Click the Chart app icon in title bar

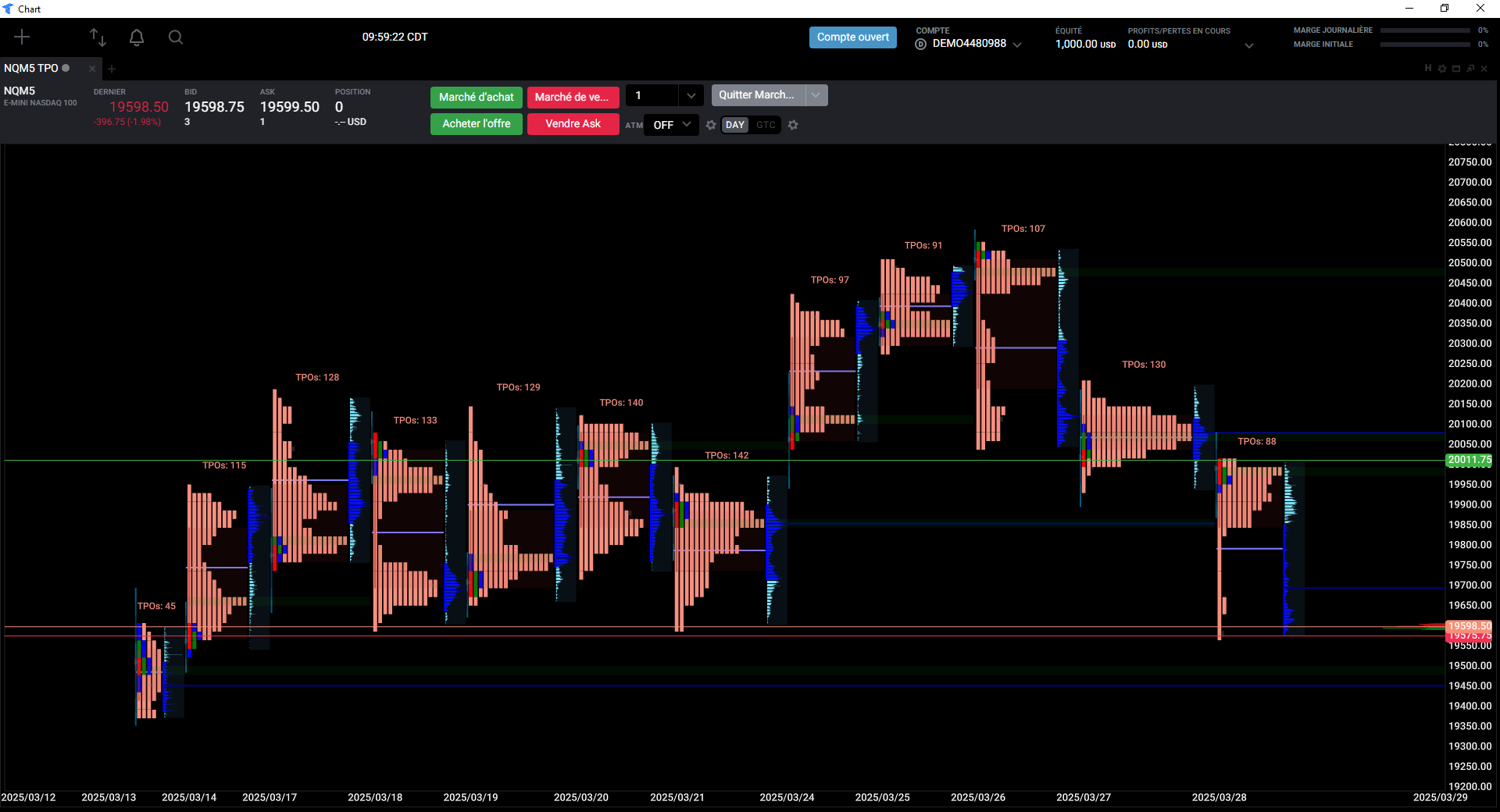point(9,9)
